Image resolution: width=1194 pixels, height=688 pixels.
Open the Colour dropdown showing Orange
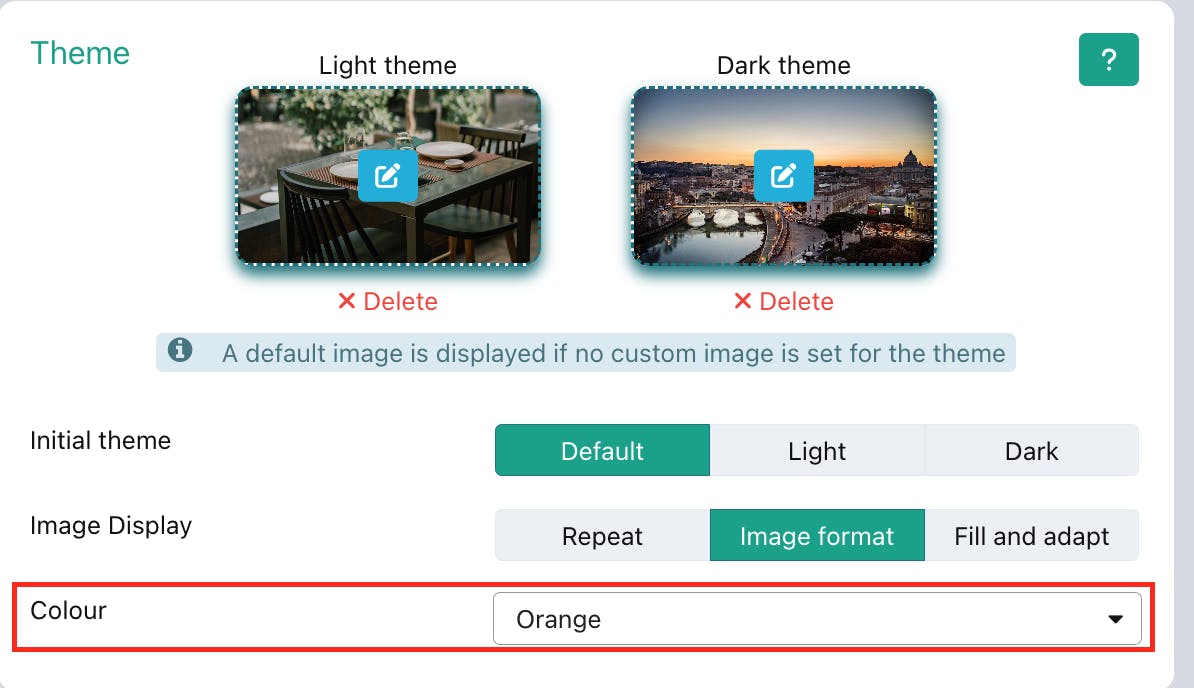coord(800,619)
